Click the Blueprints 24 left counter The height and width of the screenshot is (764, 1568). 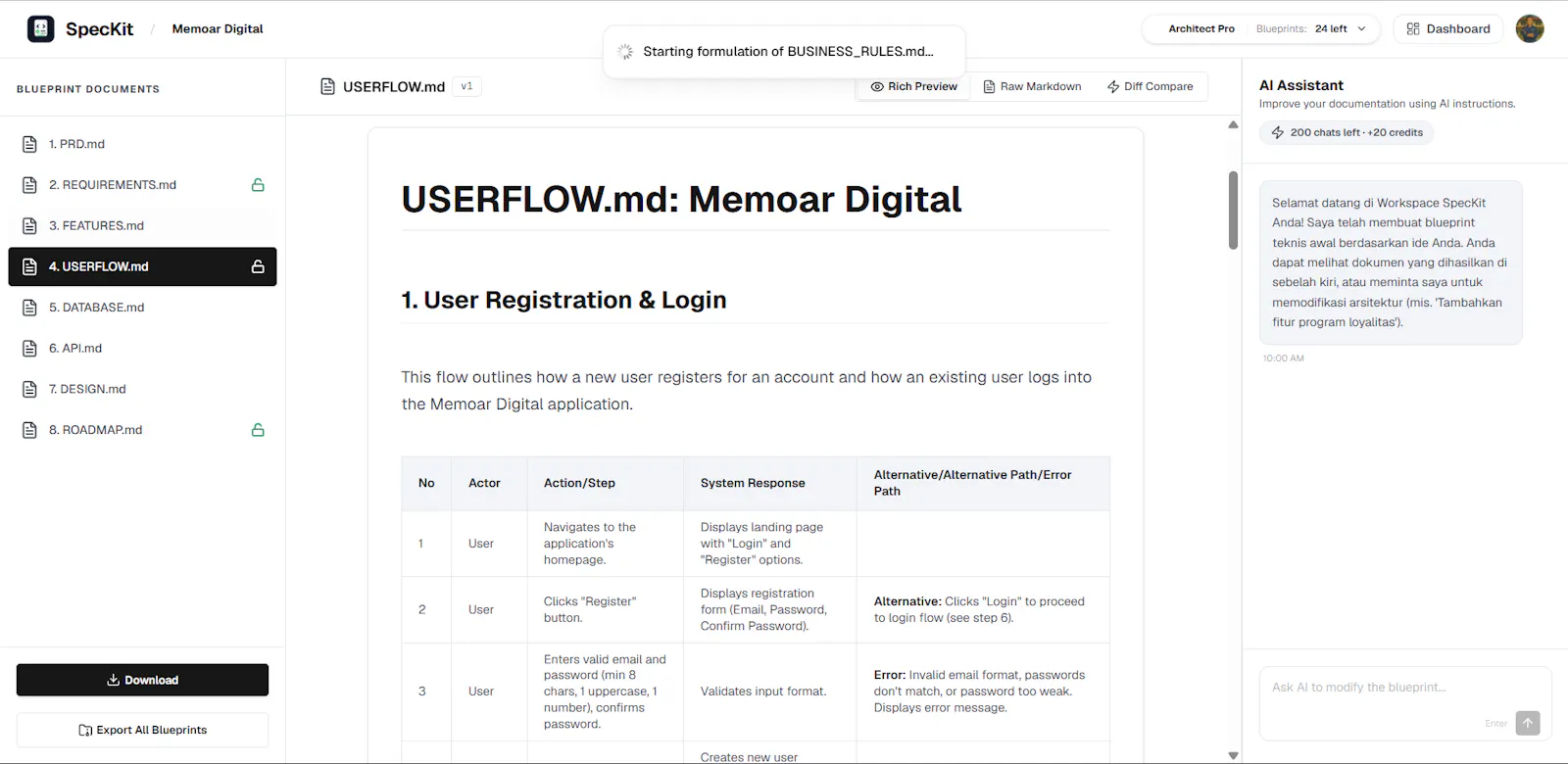click(x=1301, y=28)
